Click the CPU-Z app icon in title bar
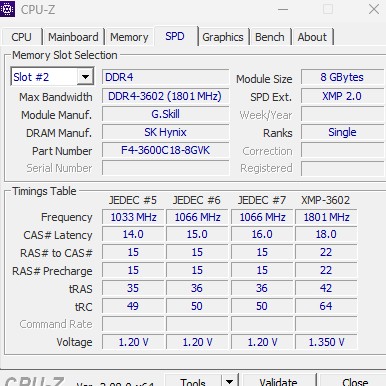Screen dimensions: 386x386 coord(7,9)
